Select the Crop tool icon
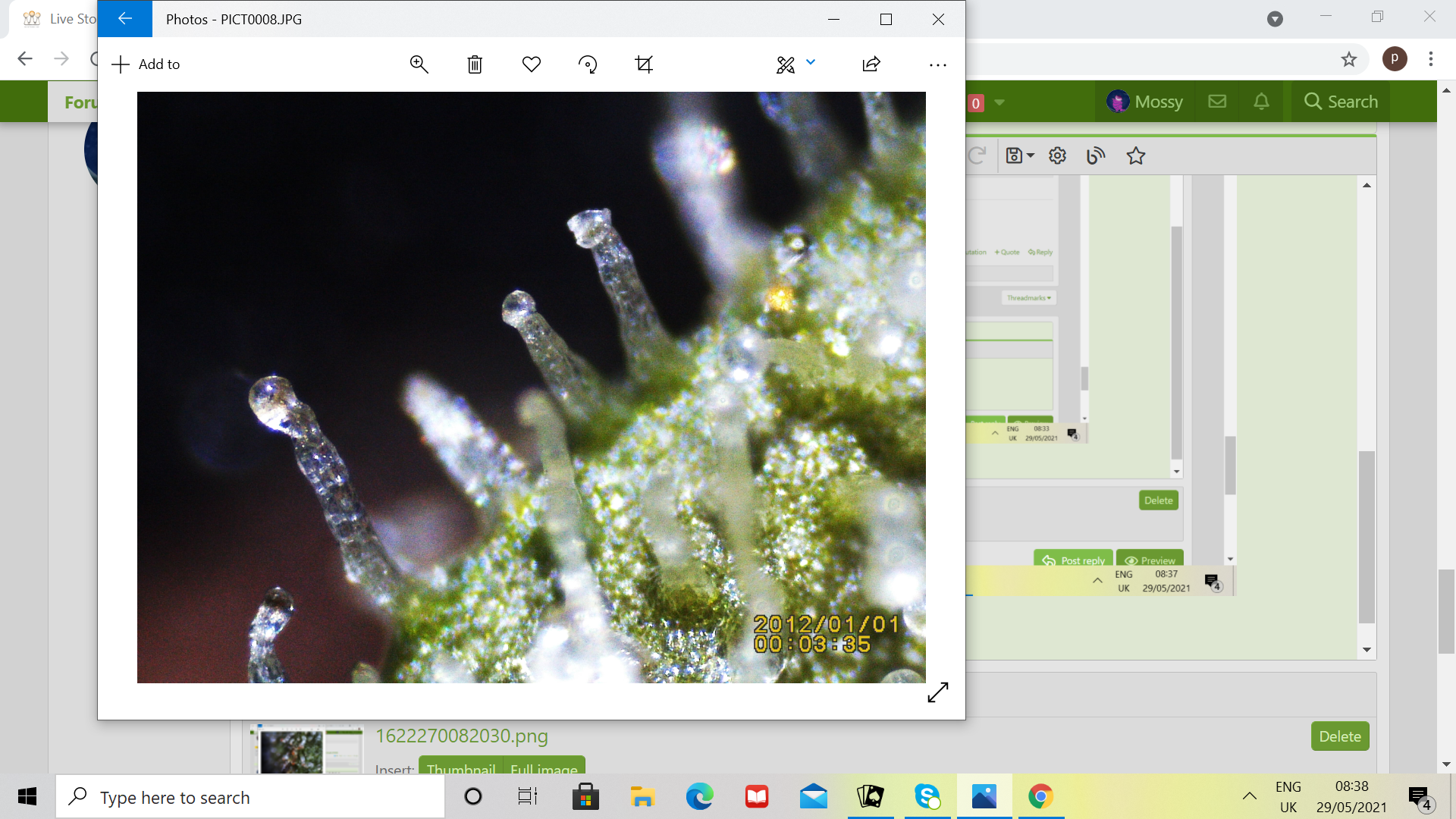 (644, 64)
